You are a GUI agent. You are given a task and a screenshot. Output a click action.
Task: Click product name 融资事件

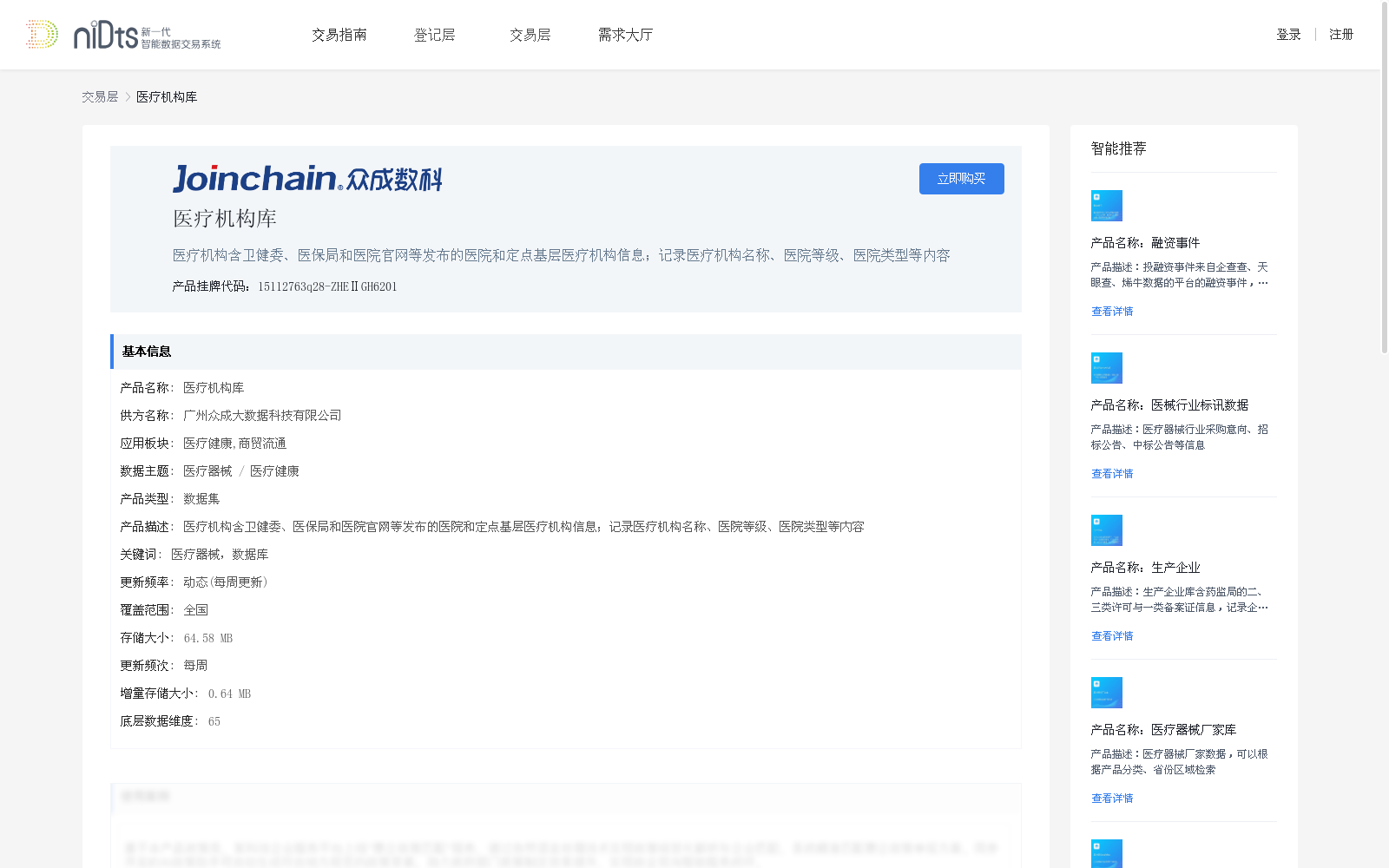pyautogui.click(x=1175, y=243)
